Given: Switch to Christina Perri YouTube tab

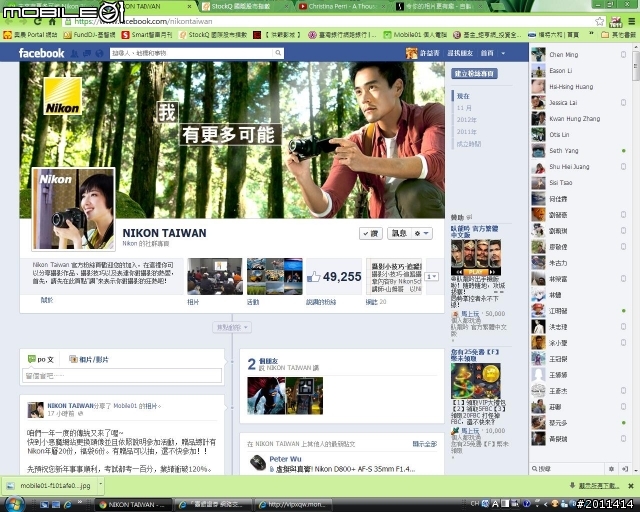Looking at the screenshot, I should click(x=341, y=6).
